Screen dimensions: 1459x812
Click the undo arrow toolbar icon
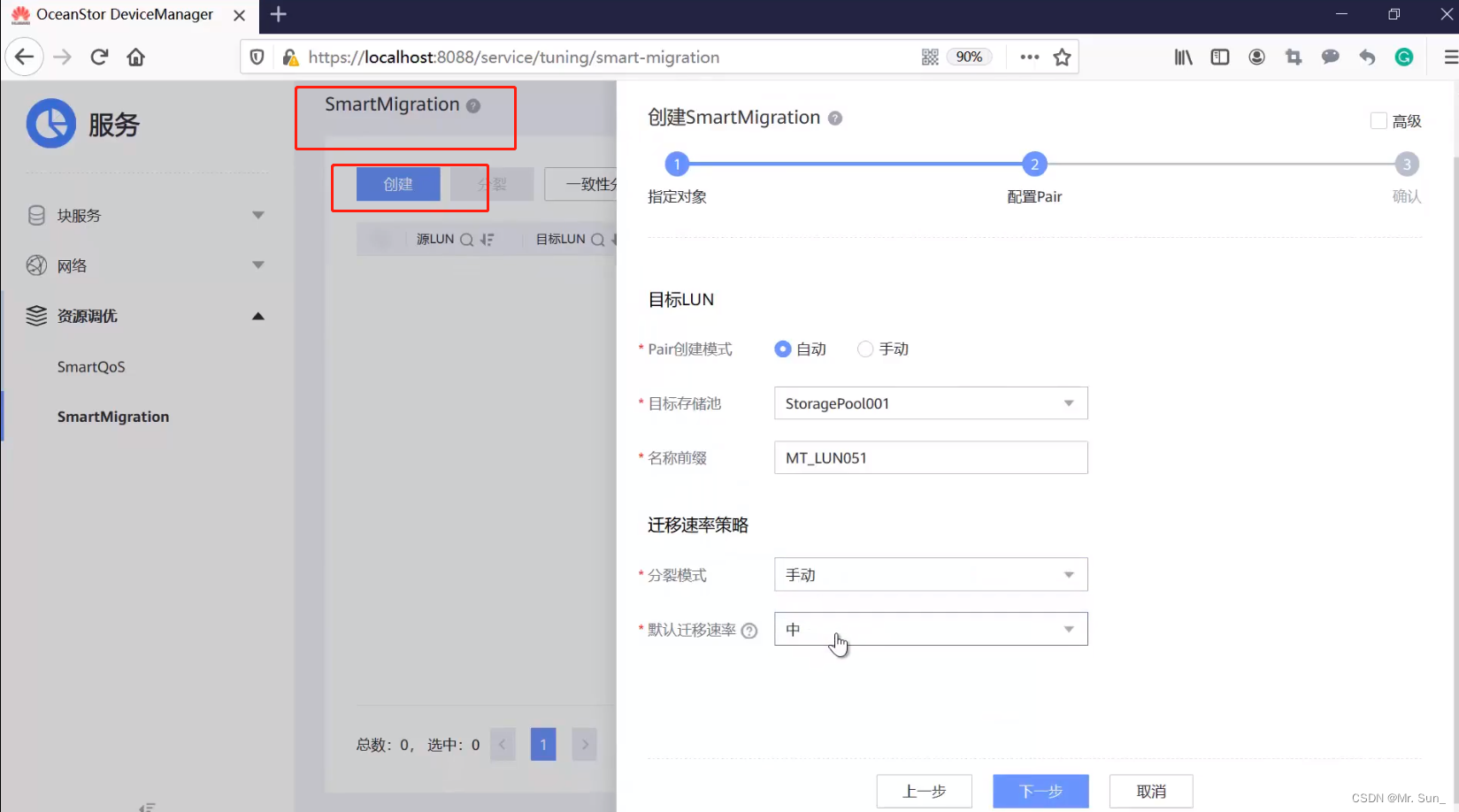click(x=1367, y=57)
